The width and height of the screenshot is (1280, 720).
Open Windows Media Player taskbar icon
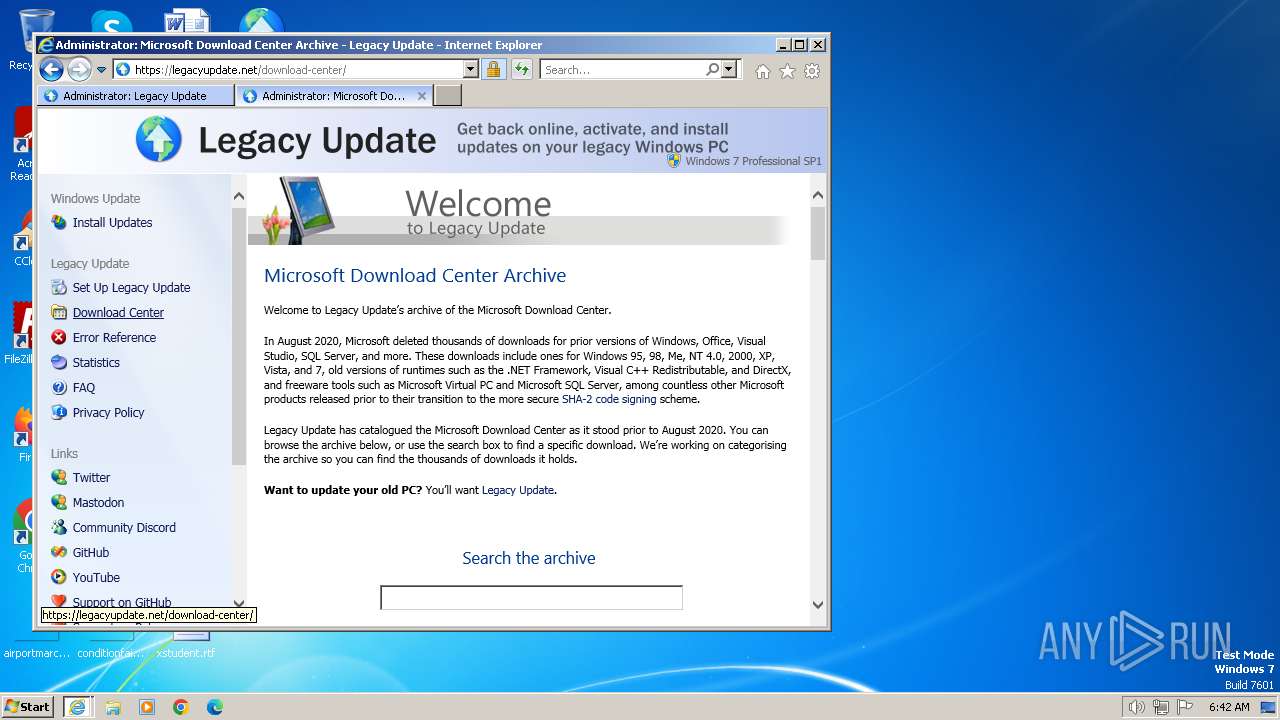coord(147,707)
